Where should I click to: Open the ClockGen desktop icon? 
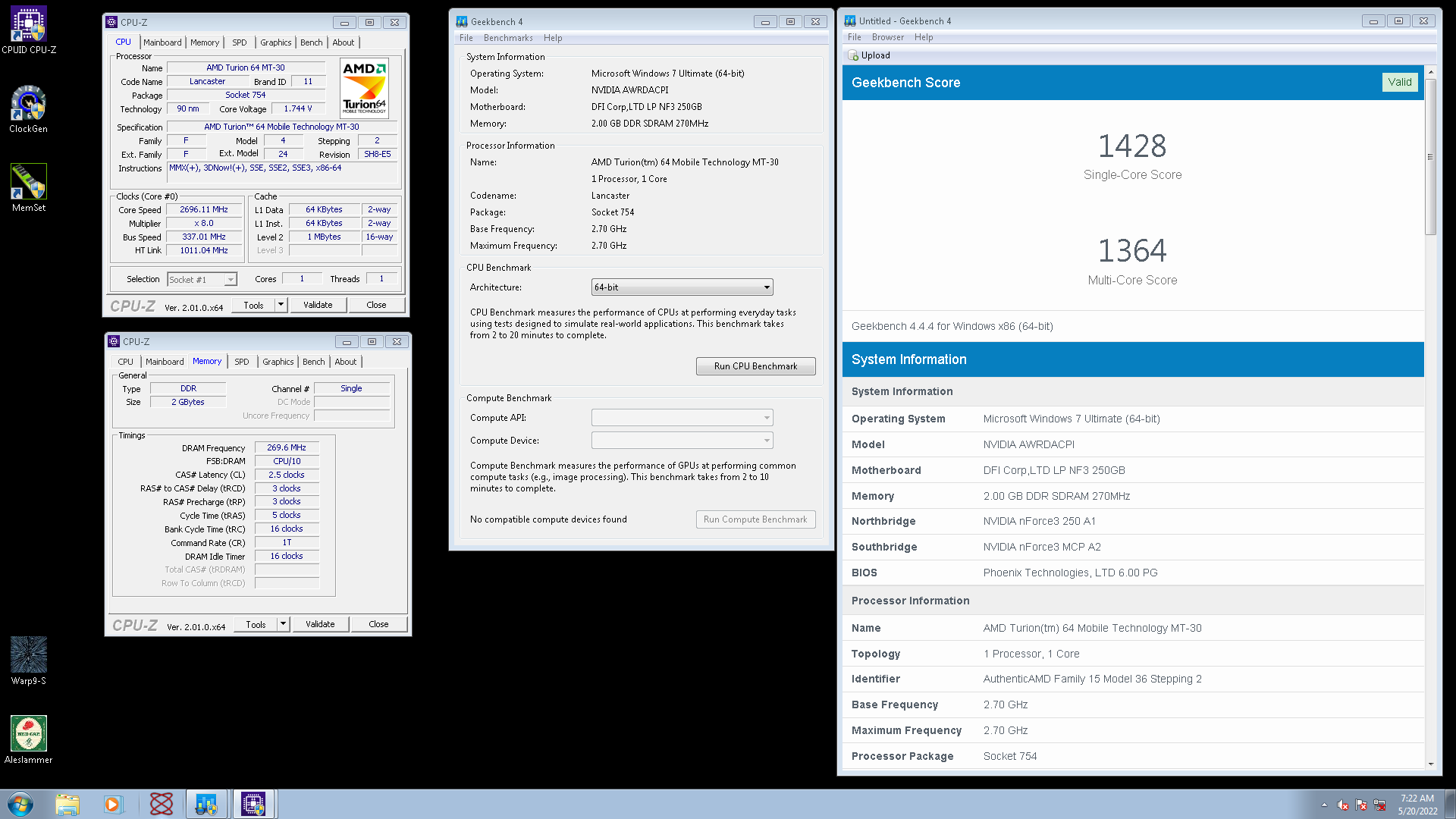pos(29,109)
